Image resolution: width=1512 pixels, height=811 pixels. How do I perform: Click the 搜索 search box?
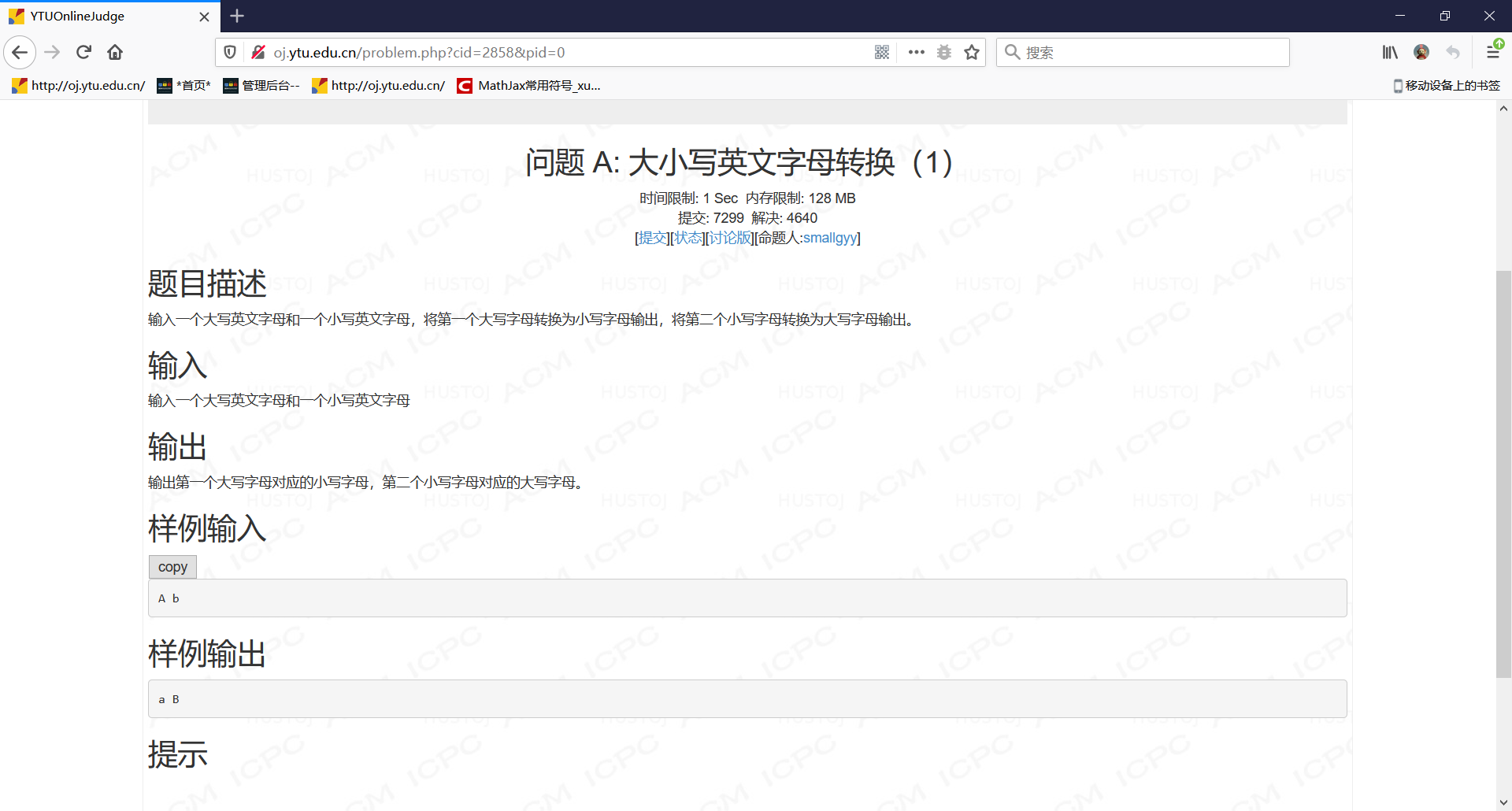[x=1143, y=53]
